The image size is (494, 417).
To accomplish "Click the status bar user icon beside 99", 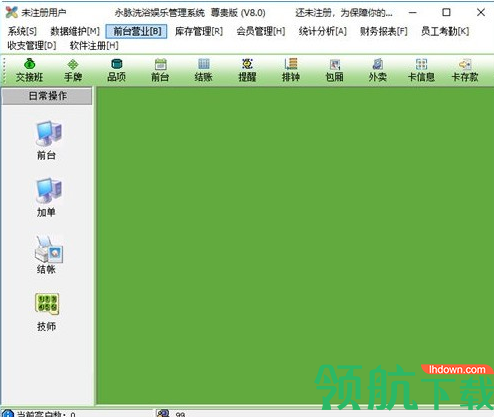I will 163,413.
